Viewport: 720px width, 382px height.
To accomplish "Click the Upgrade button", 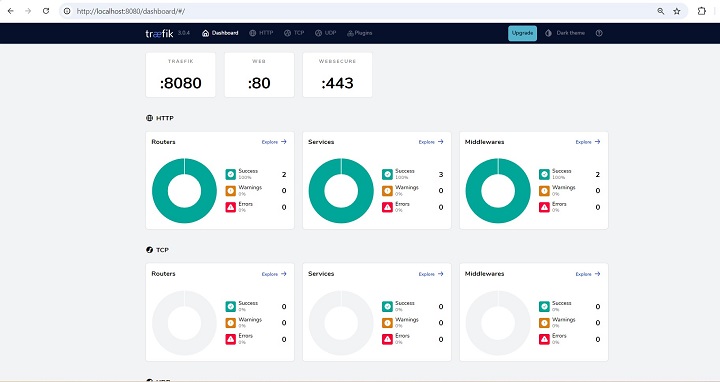I will pyautogui.click(x=522, y=33).
